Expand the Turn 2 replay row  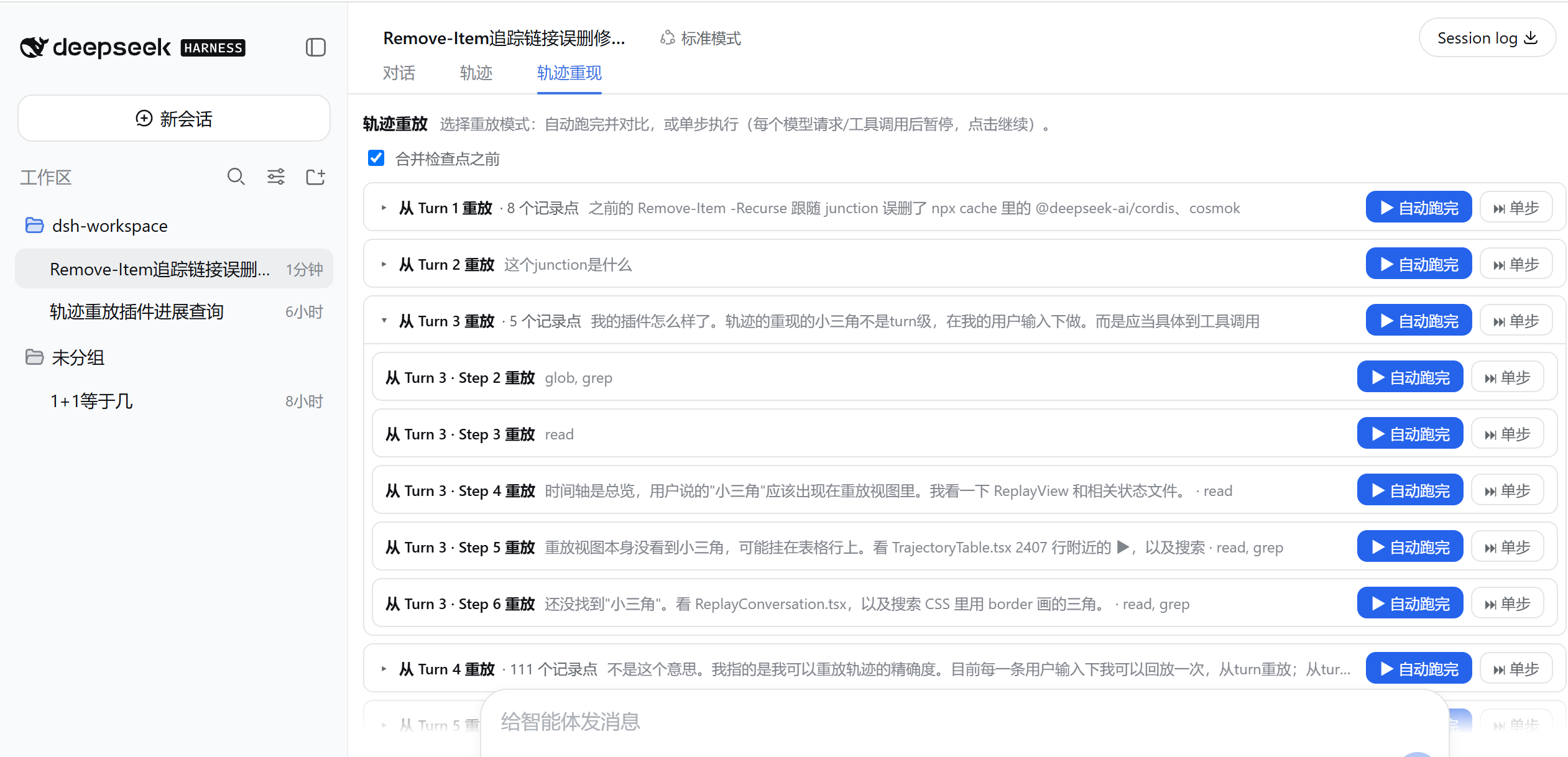[384, 265]
